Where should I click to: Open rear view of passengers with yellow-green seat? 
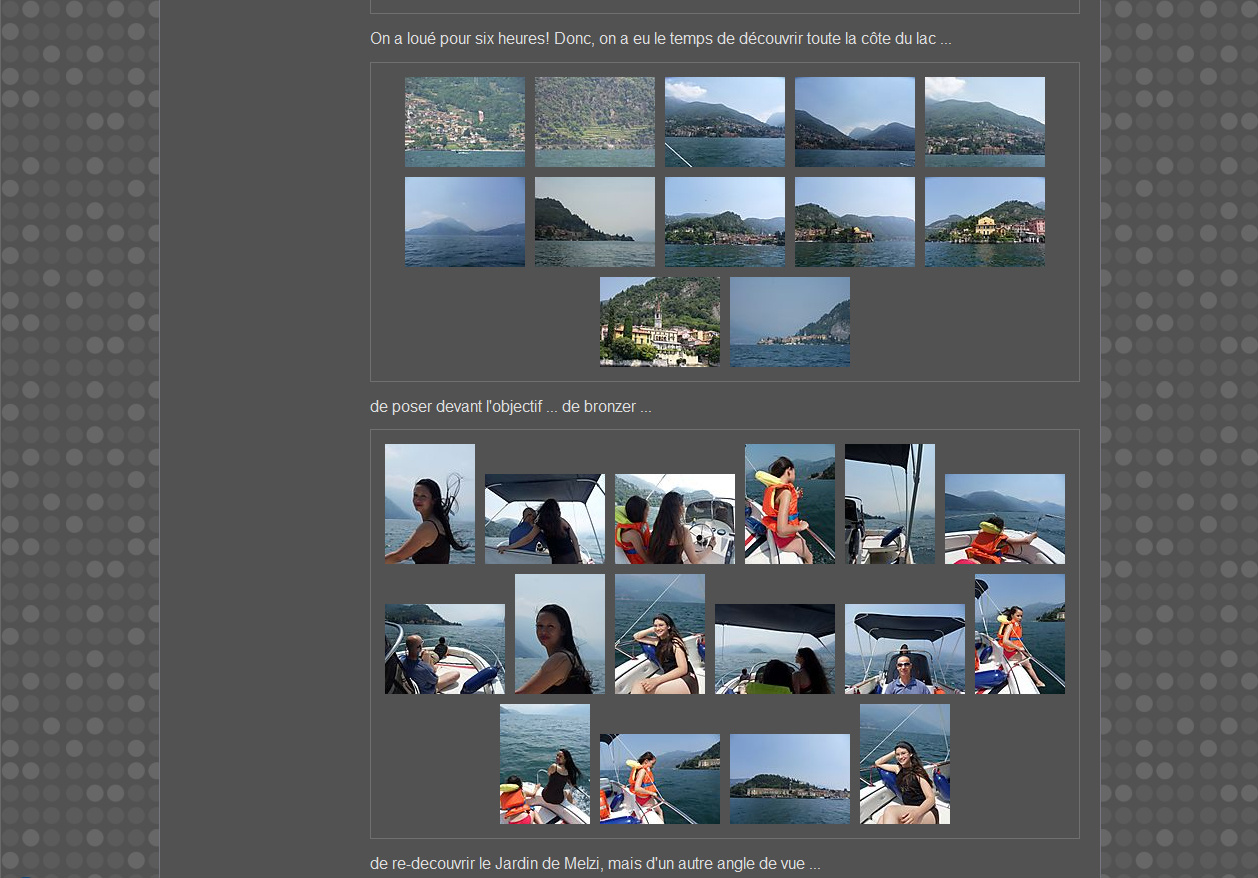[x=774, y=649]
